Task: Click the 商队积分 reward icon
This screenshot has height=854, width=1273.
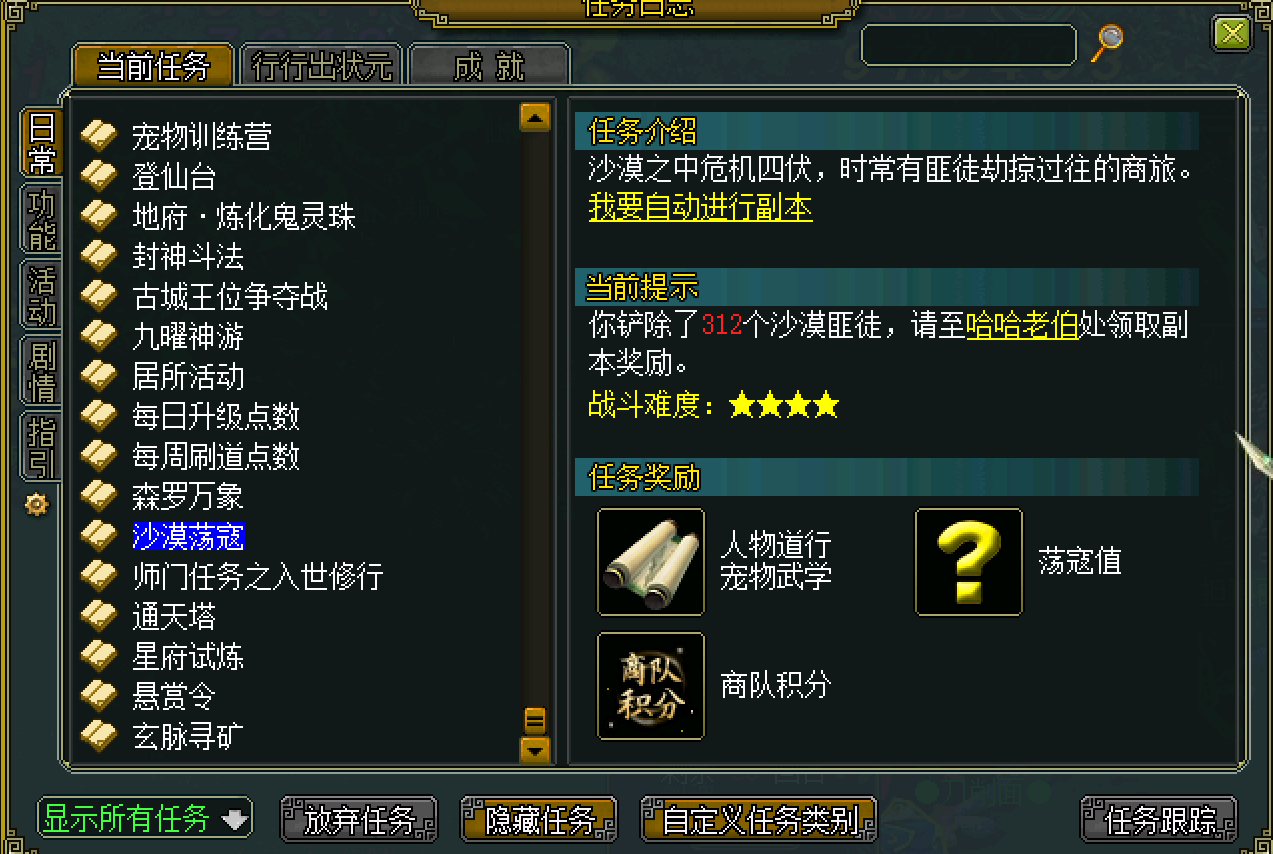Action: pos(651,686)
